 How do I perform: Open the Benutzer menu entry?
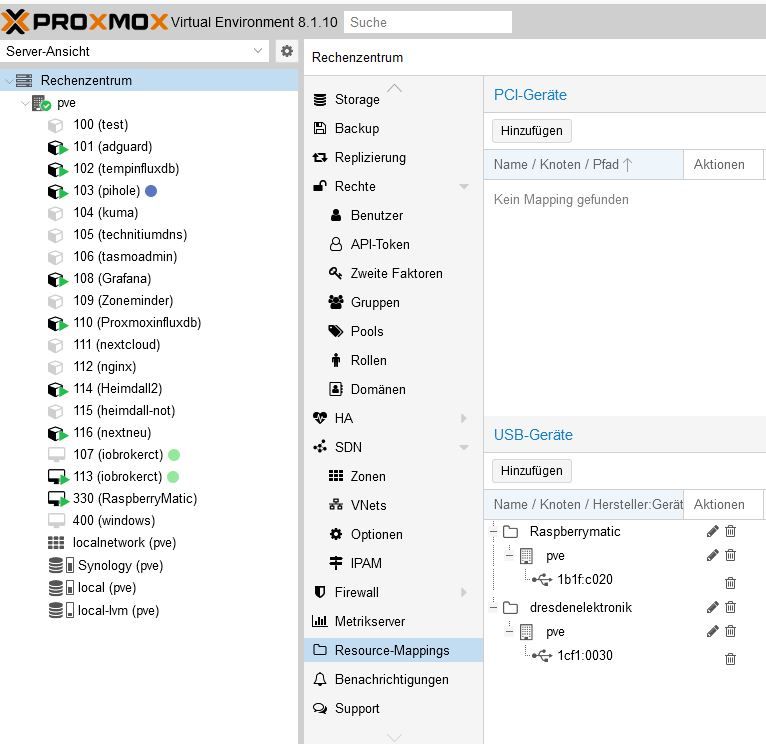393,215
